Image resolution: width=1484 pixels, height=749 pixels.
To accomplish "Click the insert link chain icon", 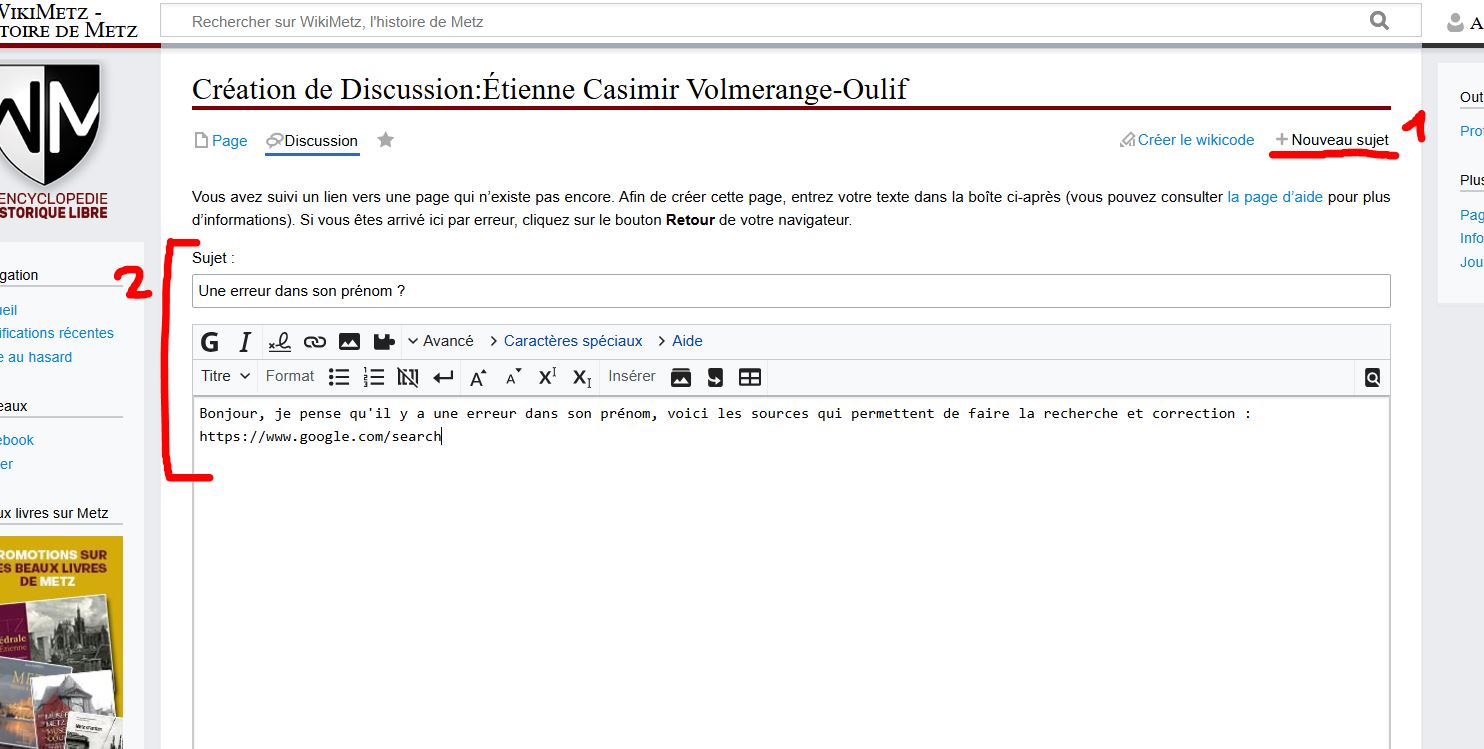I will point(314,342).
